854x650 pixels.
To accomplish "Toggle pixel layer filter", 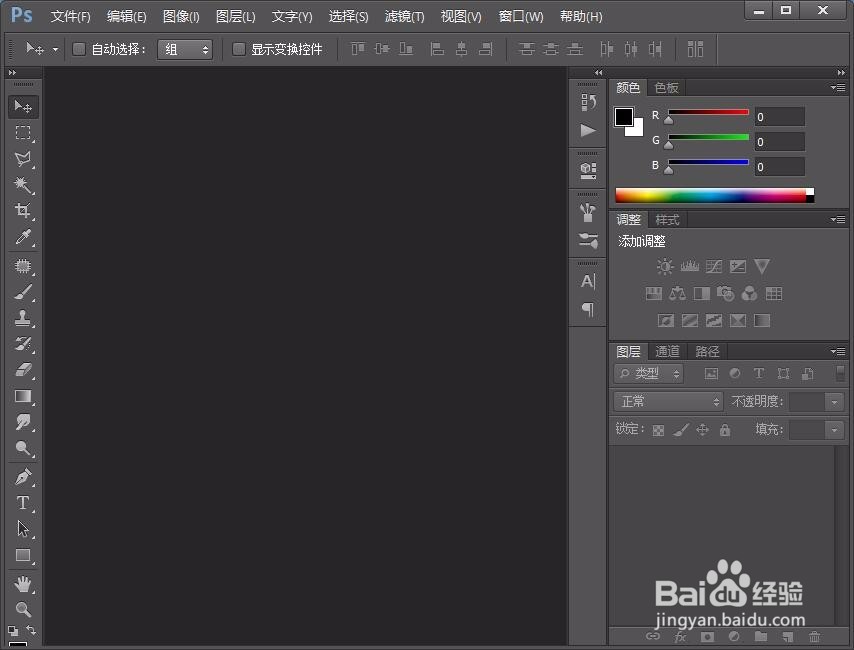I will [711, 374].
